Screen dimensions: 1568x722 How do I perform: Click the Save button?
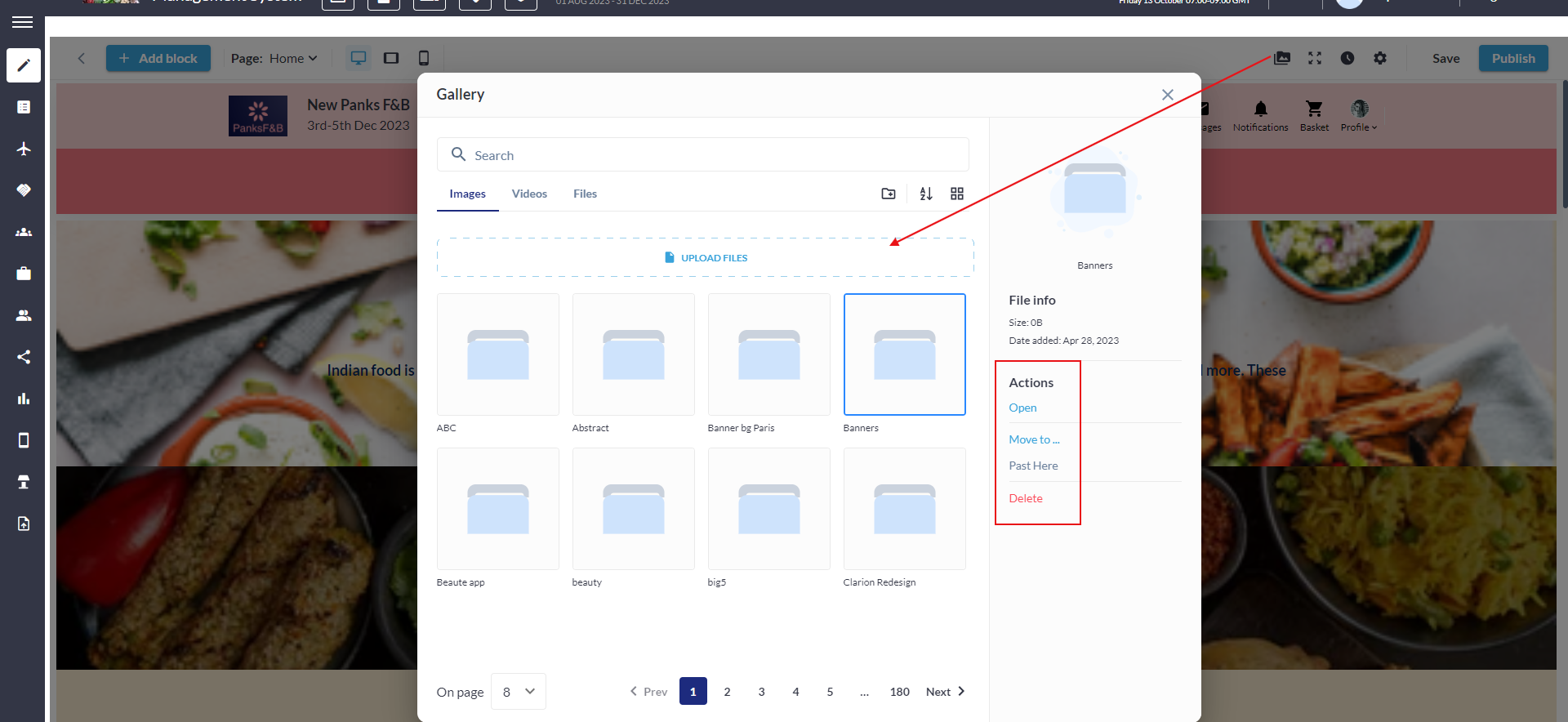coord(1445,58)
